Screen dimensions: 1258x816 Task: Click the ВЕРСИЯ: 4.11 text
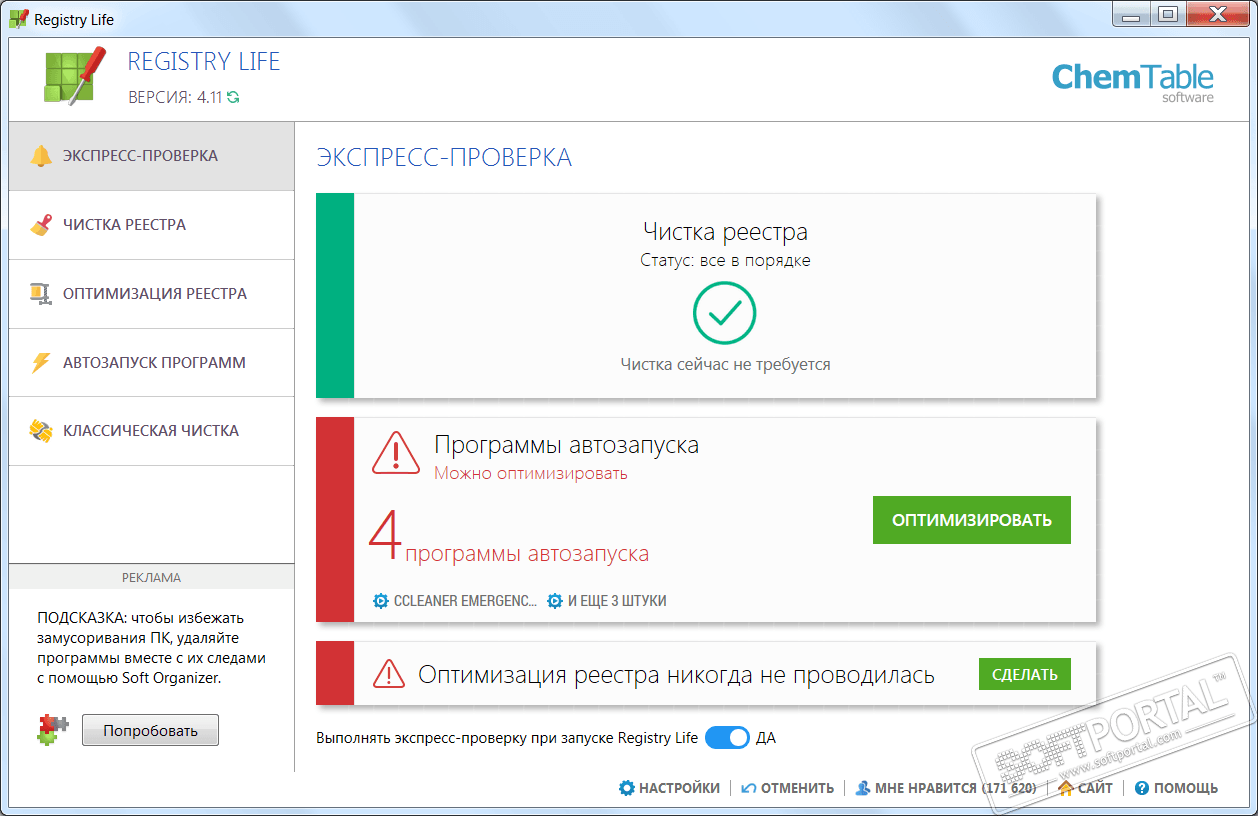(x=175, y=98)
